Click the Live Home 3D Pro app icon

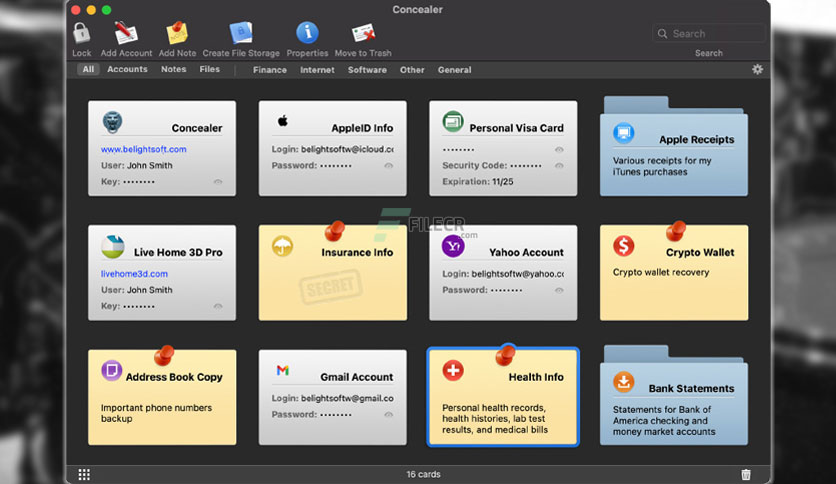pyautogui.click(x=112, y=247)
